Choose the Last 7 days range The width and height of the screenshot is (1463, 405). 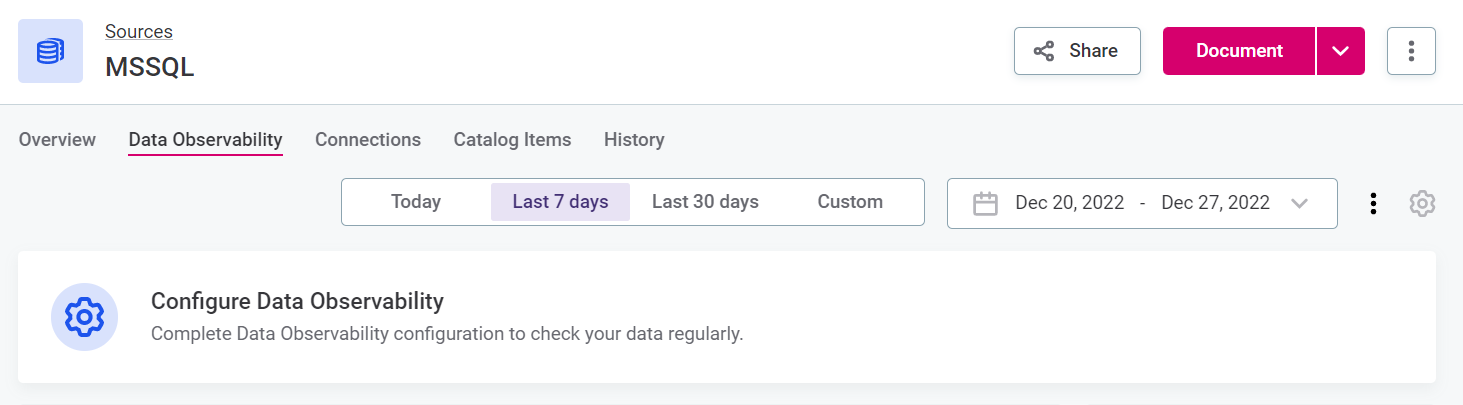point(560,202)
